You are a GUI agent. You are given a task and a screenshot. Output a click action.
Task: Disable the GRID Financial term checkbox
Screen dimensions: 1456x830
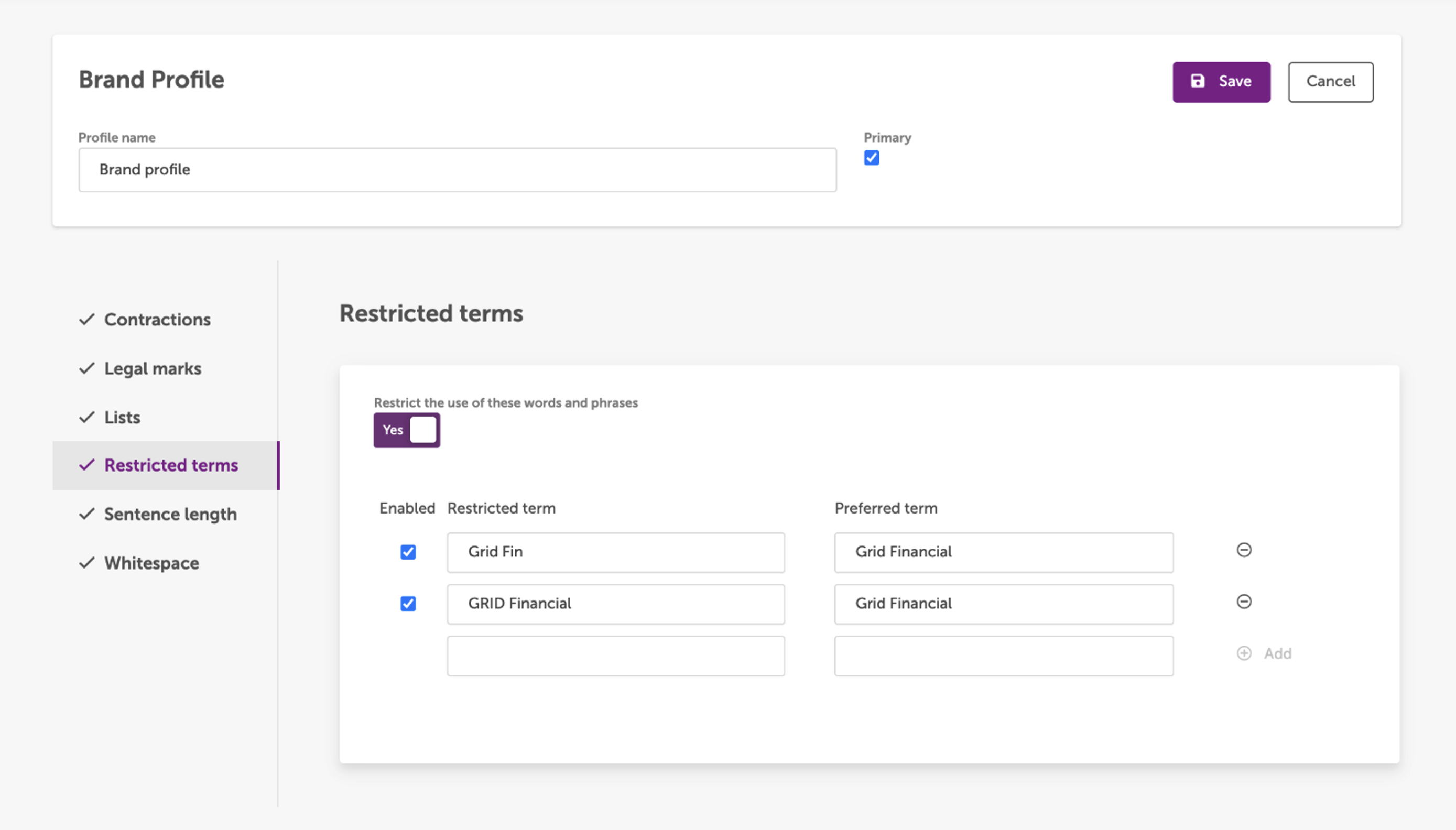(408, 604)
